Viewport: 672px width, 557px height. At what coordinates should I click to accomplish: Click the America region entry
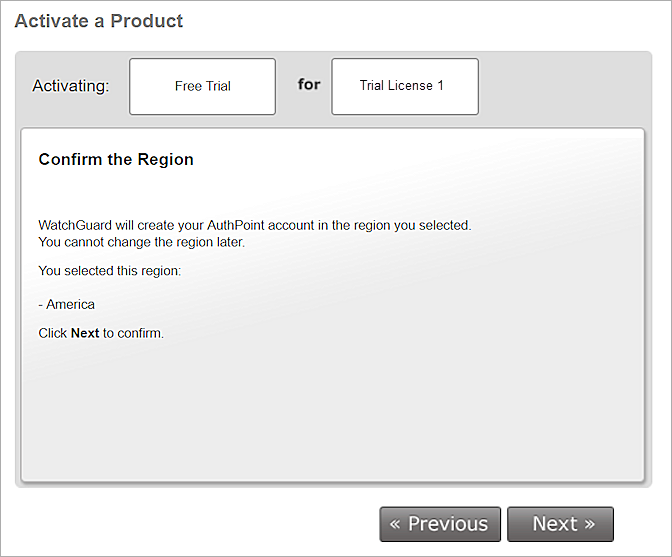point(70,305)
